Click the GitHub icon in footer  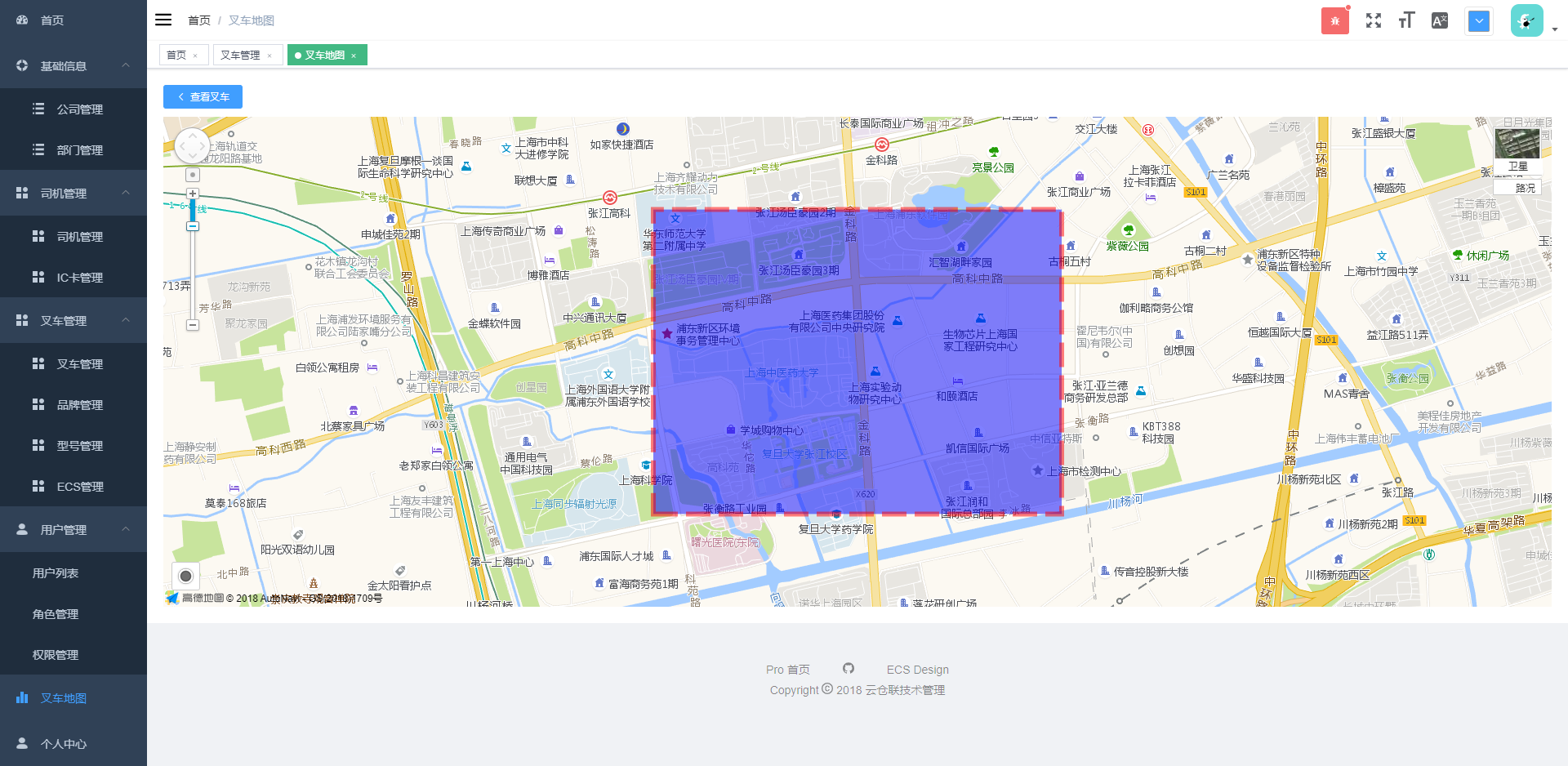[x=849, y=669]
